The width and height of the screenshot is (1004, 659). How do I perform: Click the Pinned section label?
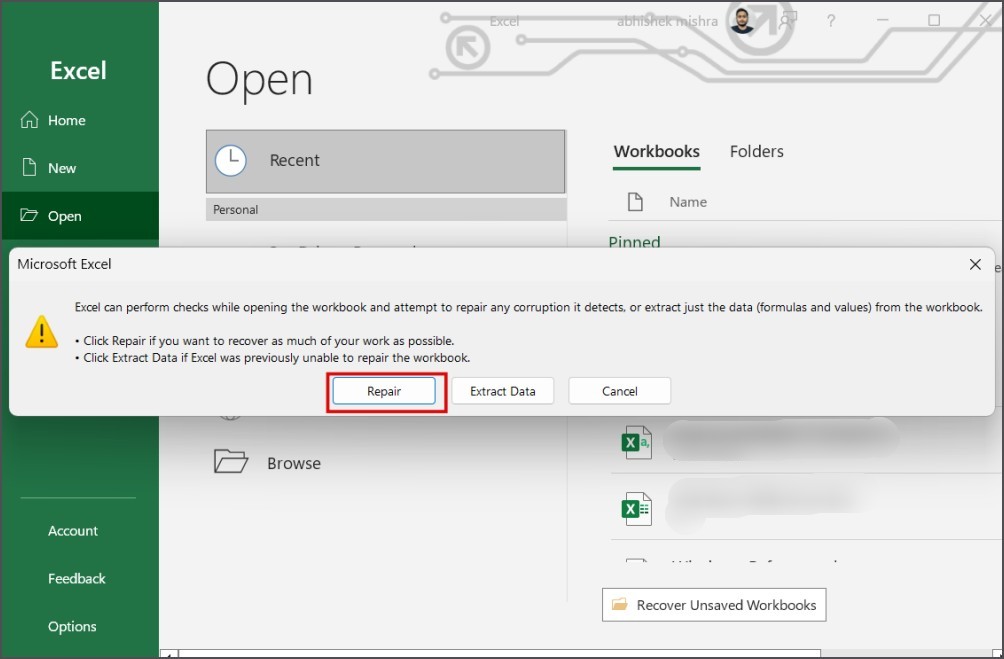(x=634, y=242)
